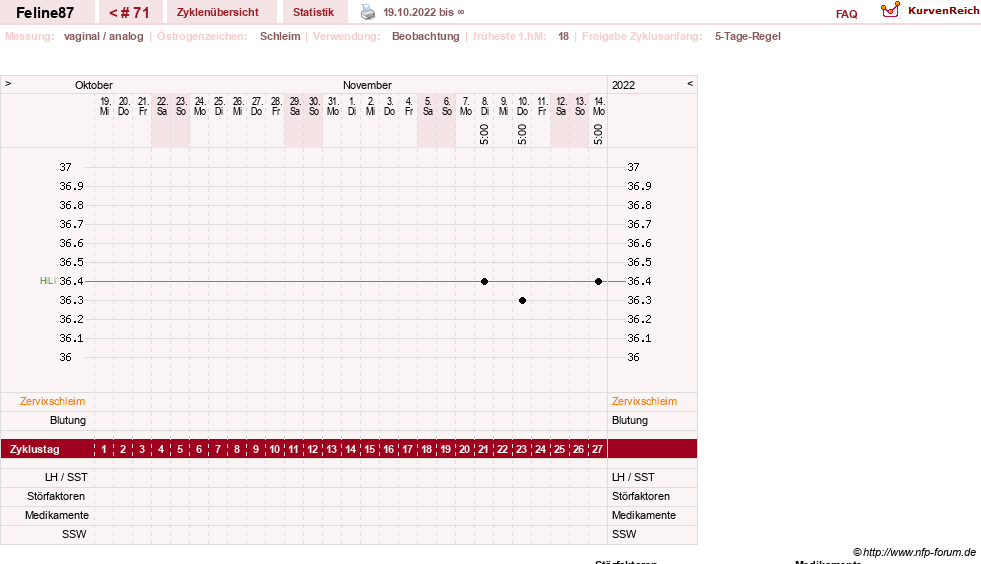This screenshot has height=564, width=981.
Task: Click the left Zervixschleim label
Action: point(53,401)
